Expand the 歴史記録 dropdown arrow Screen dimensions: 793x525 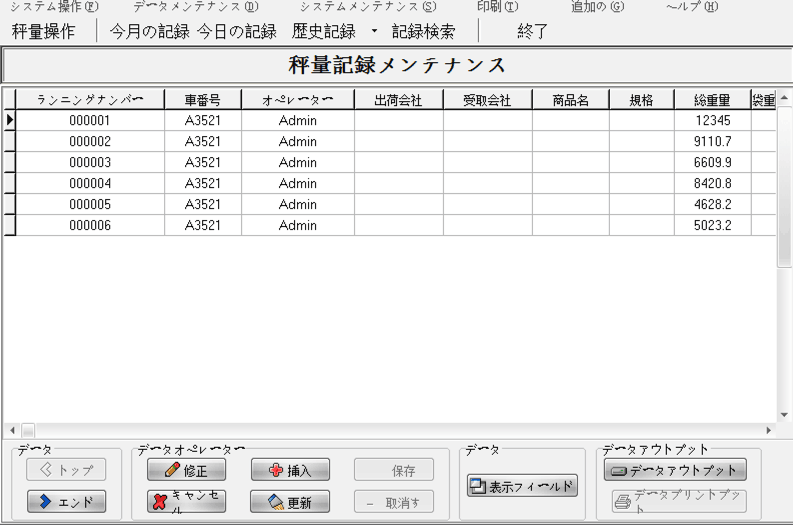click(x=374, y=31)
